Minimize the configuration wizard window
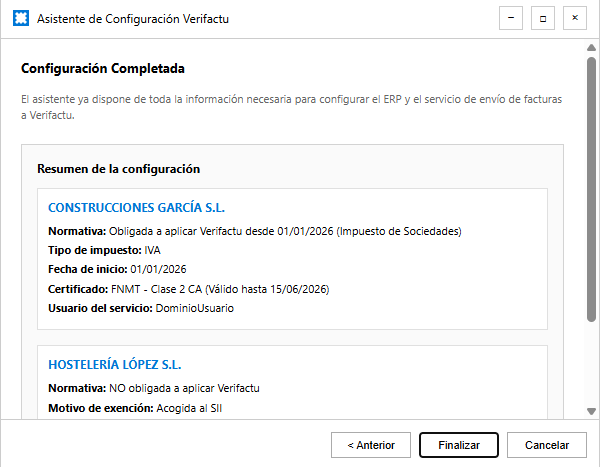Screen dimensions: 600x467 point(512,18)
